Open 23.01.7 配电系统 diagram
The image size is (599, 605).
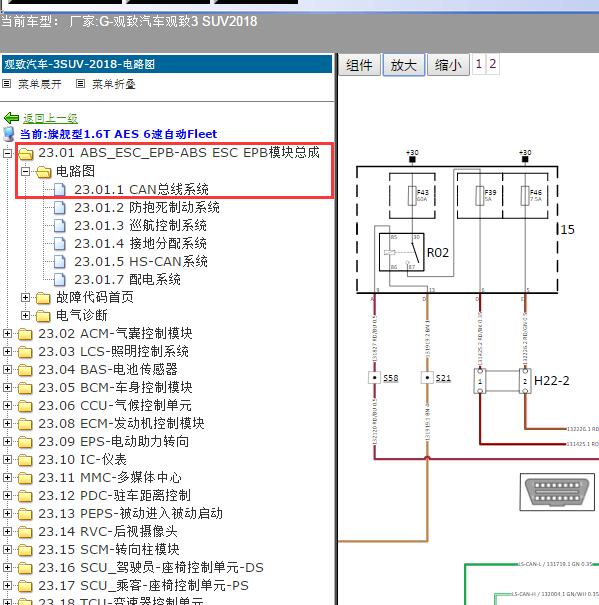(x=127, y=279)
